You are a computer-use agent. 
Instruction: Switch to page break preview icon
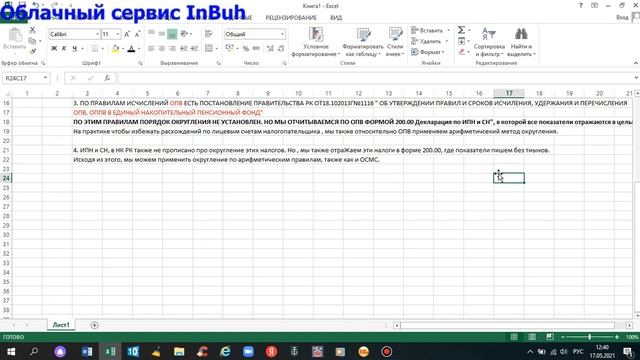[550, 337]
